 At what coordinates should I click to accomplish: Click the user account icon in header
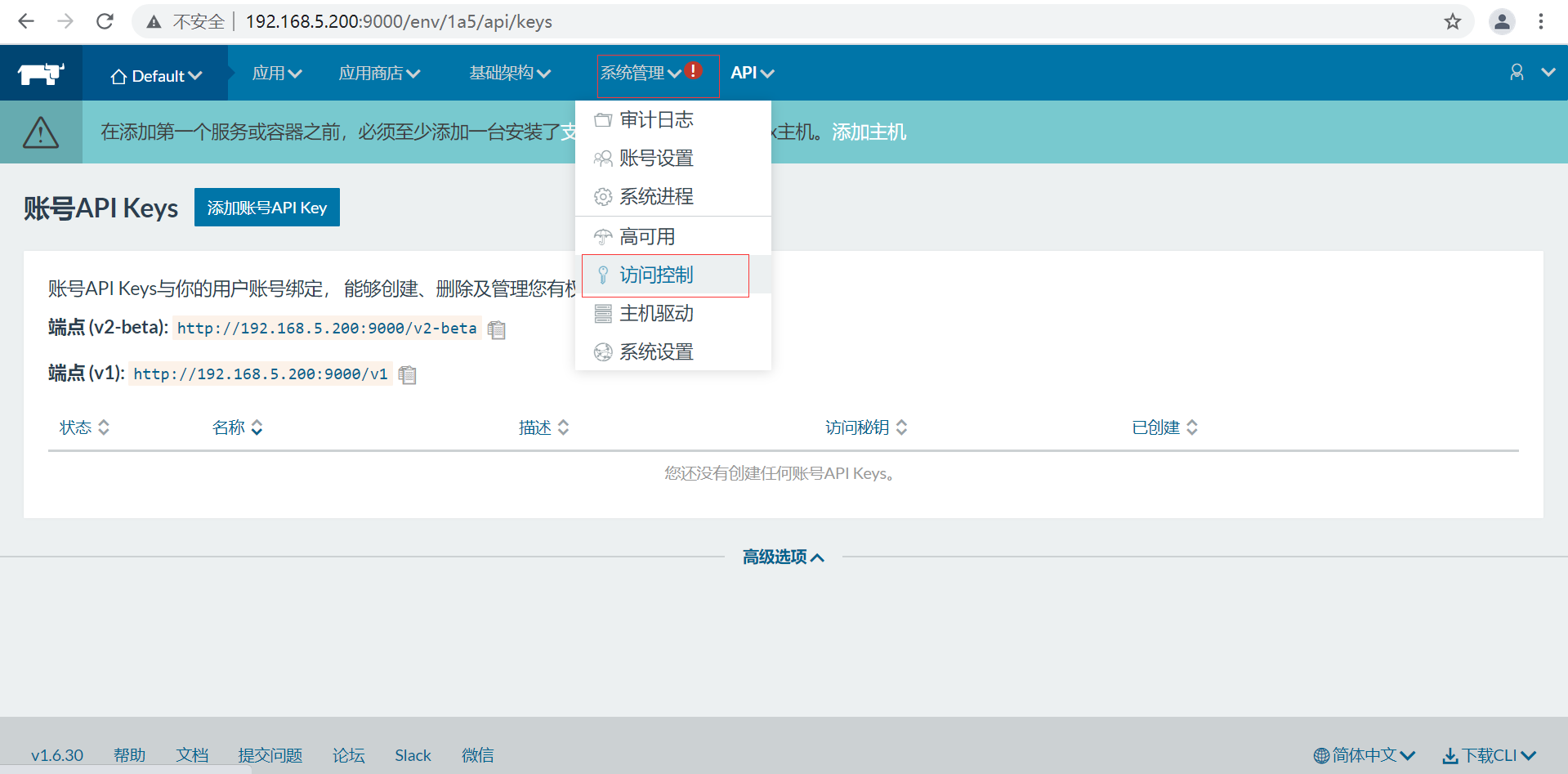coord(1517,73)
